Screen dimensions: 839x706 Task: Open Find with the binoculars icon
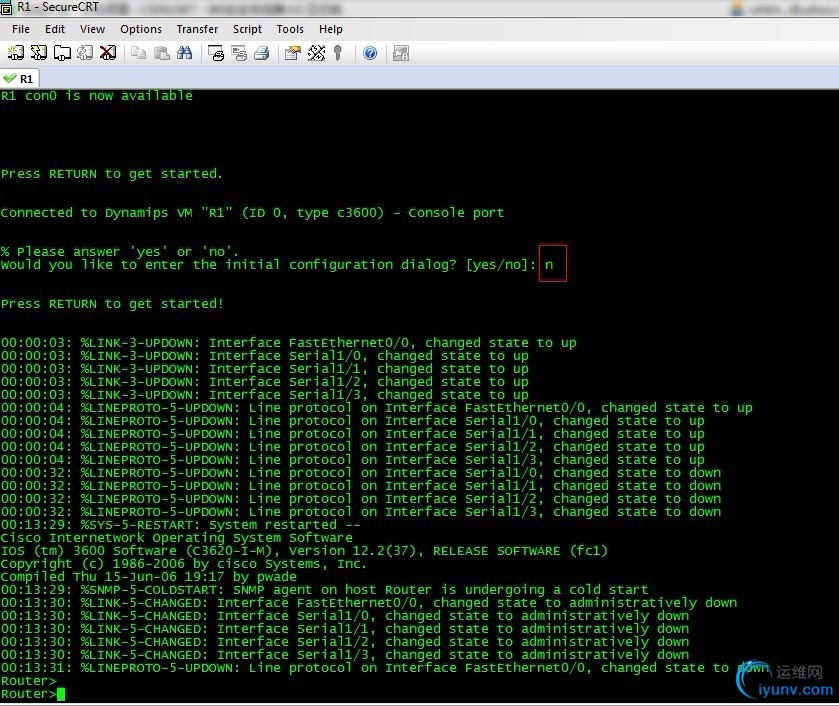[185, 53]
